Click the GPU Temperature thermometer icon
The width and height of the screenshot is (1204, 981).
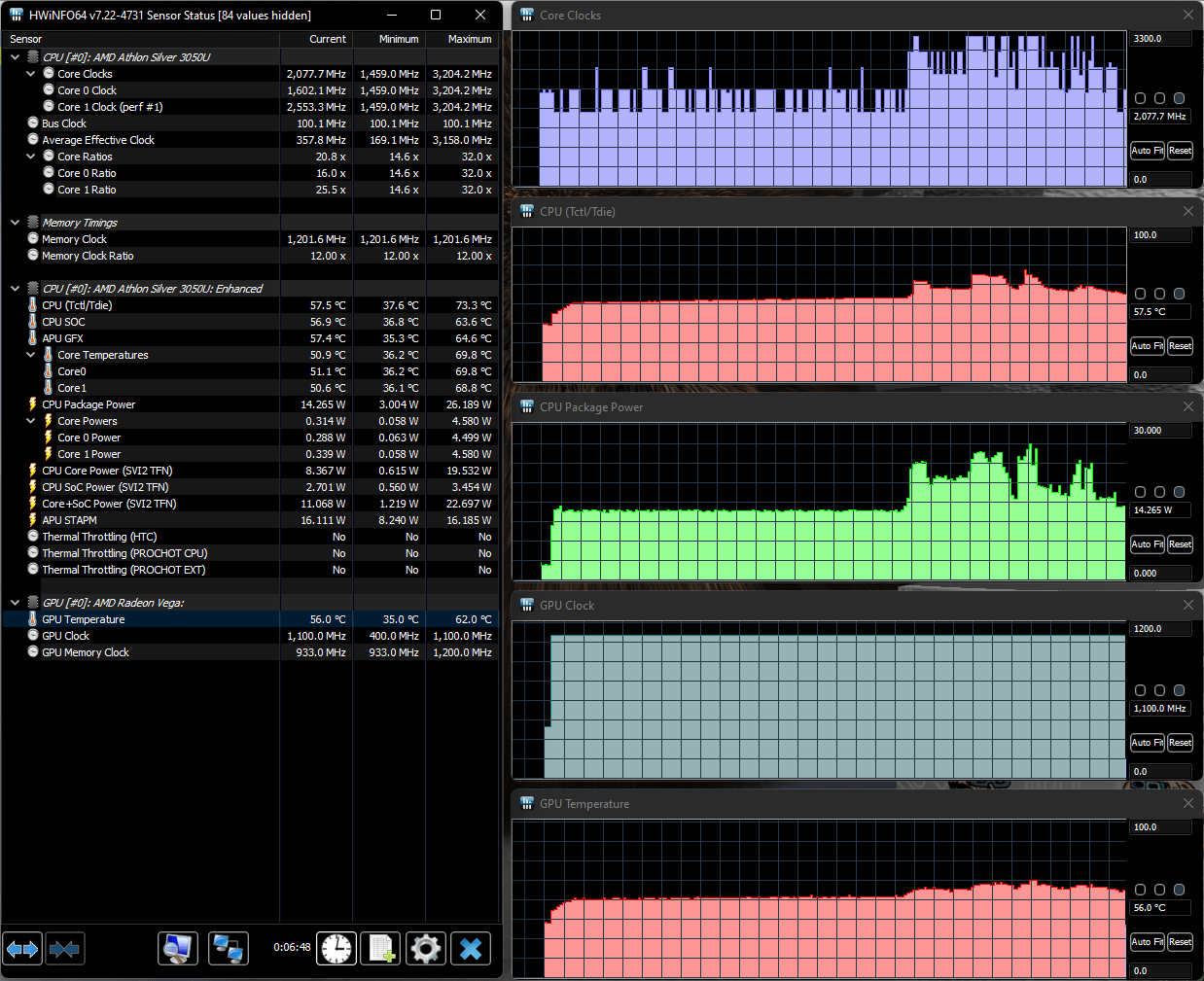click(33, 619)
